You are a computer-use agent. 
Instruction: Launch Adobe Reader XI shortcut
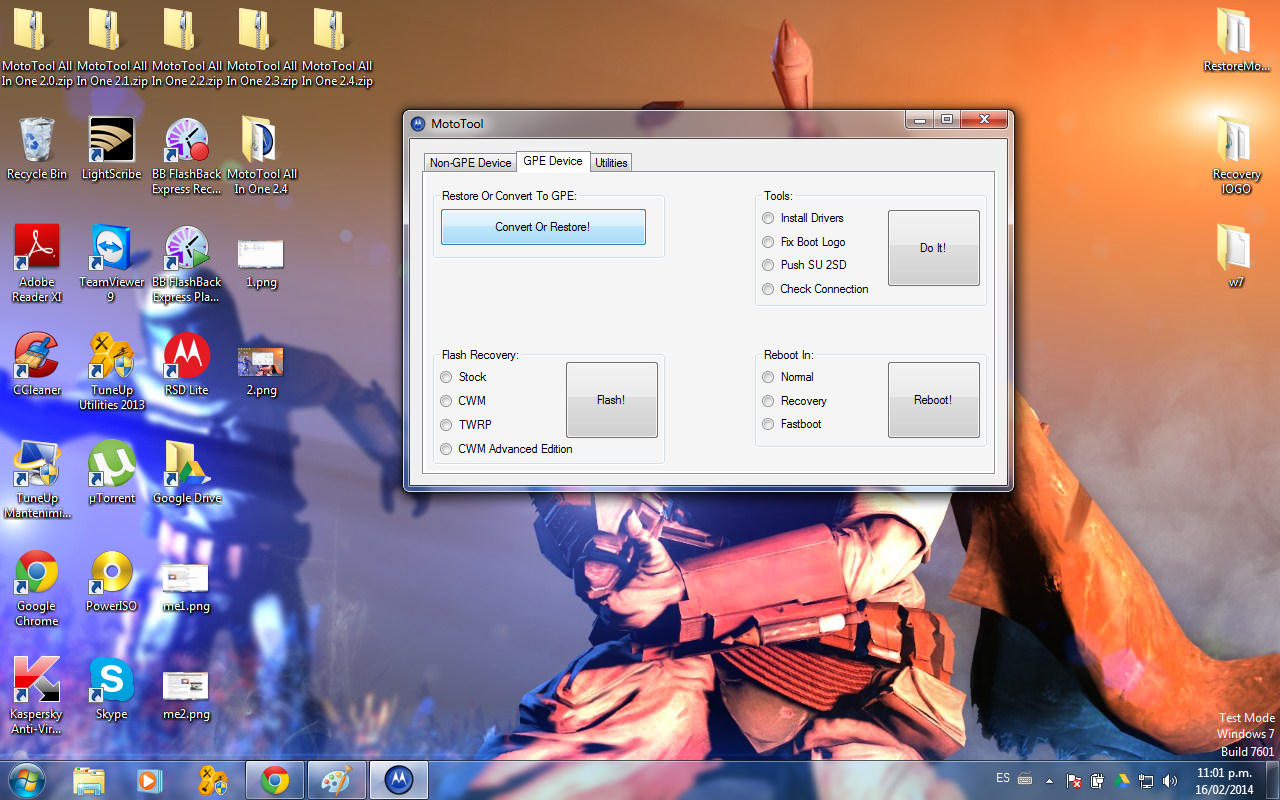coord(37,263)
